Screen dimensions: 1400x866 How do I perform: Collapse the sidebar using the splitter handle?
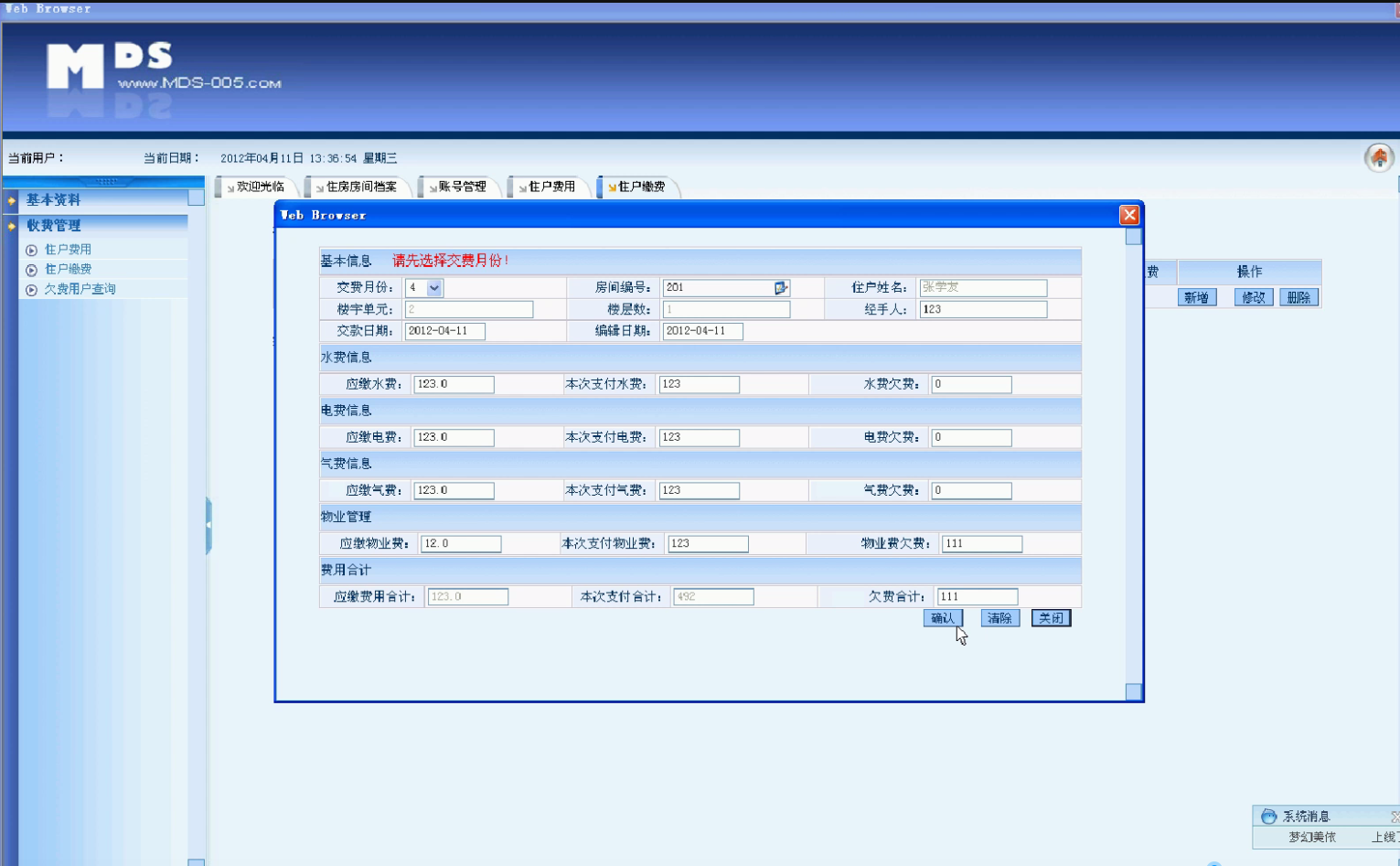(208, 526)
